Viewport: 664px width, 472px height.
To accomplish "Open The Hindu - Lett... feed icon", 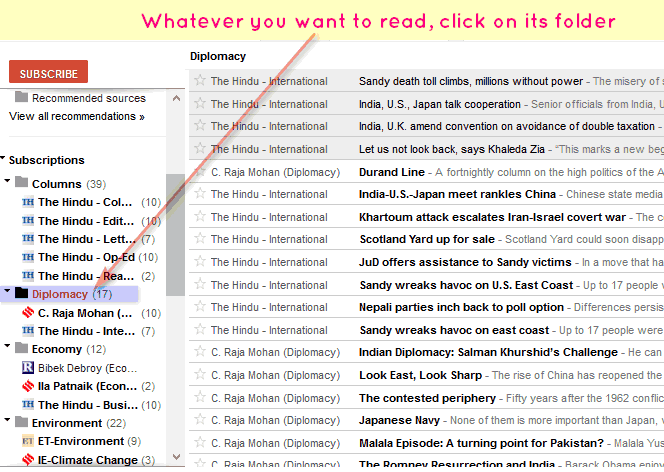I will click(28, 239).
